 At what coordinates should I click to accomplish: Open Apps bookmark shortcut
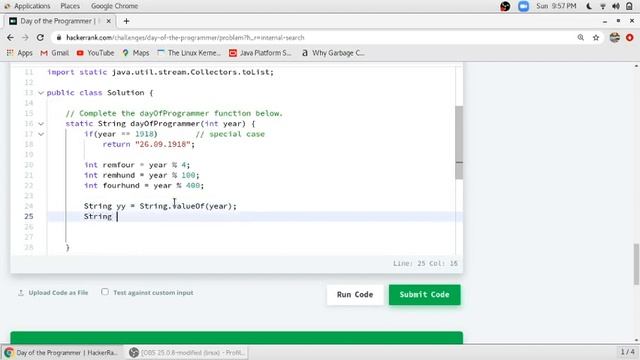20,53
